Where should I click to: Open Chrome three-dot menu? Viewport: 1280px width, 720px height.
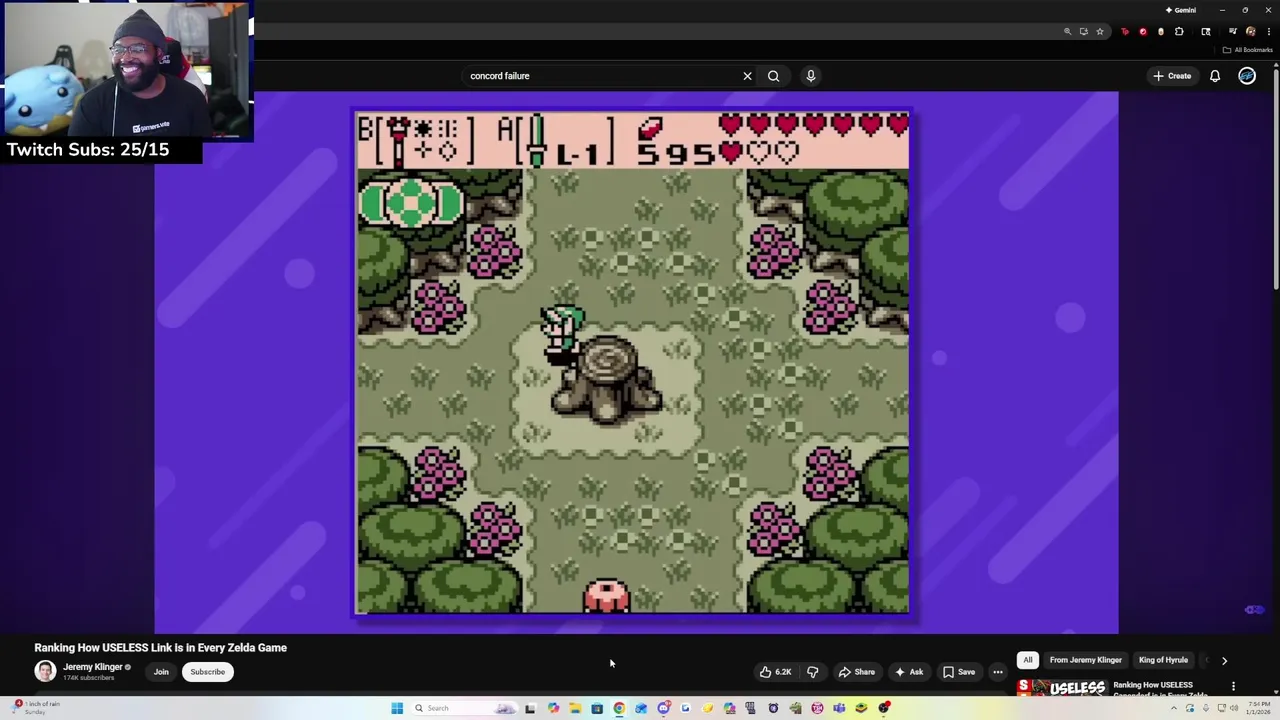pyautogui.click(x=1268, y=32)
